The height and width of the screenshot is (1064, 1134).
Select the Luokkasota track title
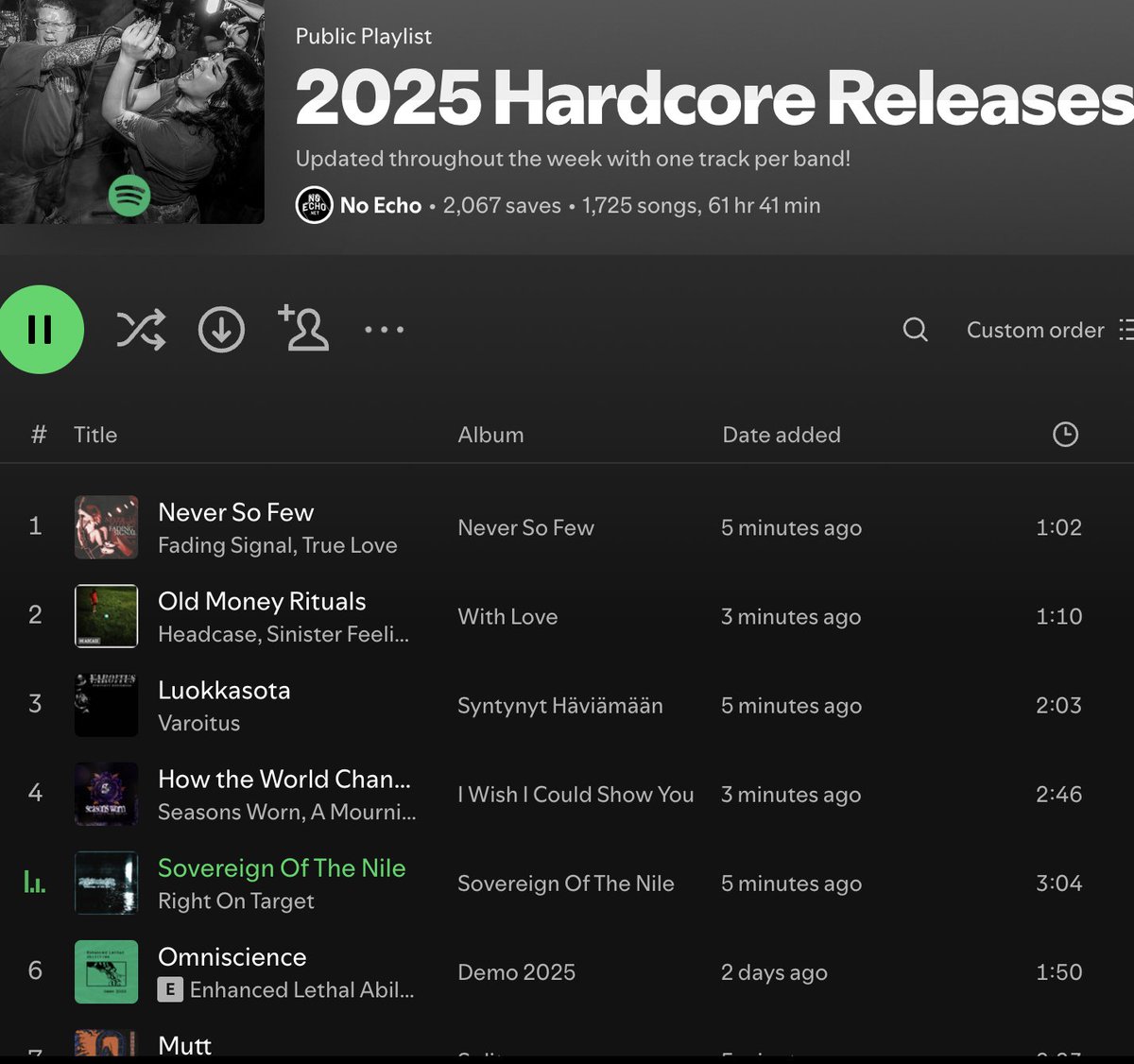(224, 690)
